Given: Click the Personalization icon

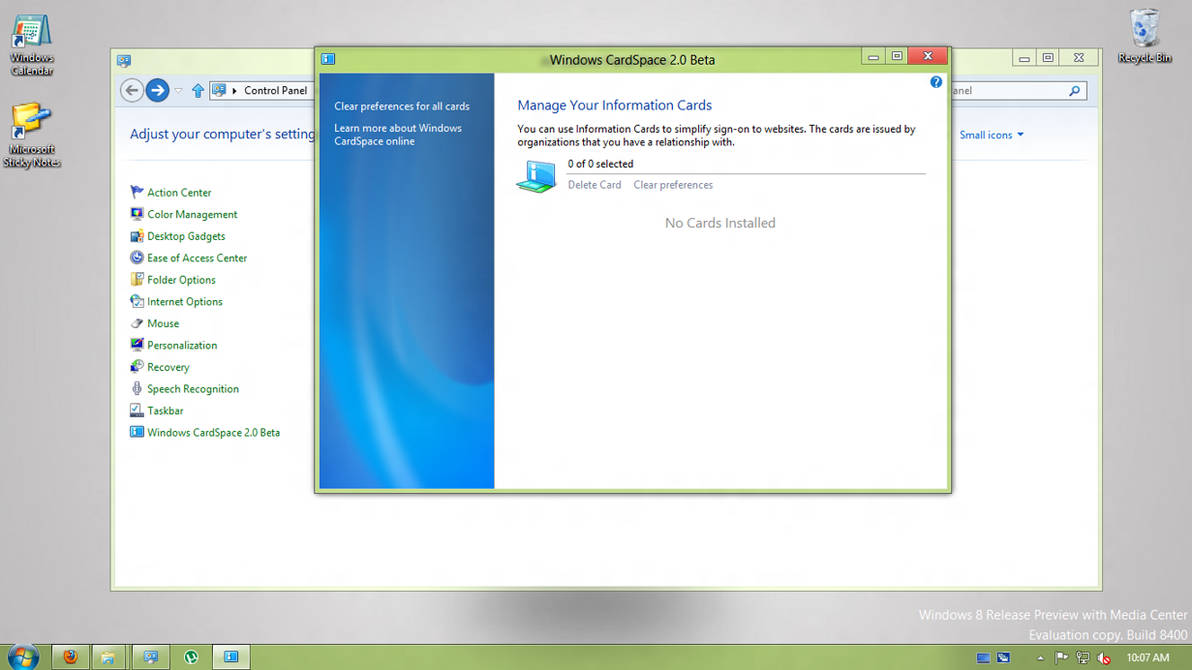Looking at the screenshot, I should 137,345.
